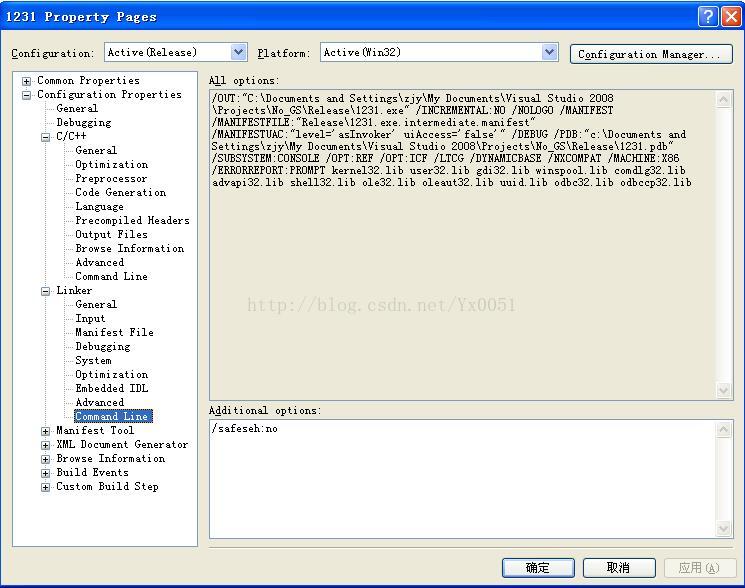Open the Preprocessor page

click(111, 179)
